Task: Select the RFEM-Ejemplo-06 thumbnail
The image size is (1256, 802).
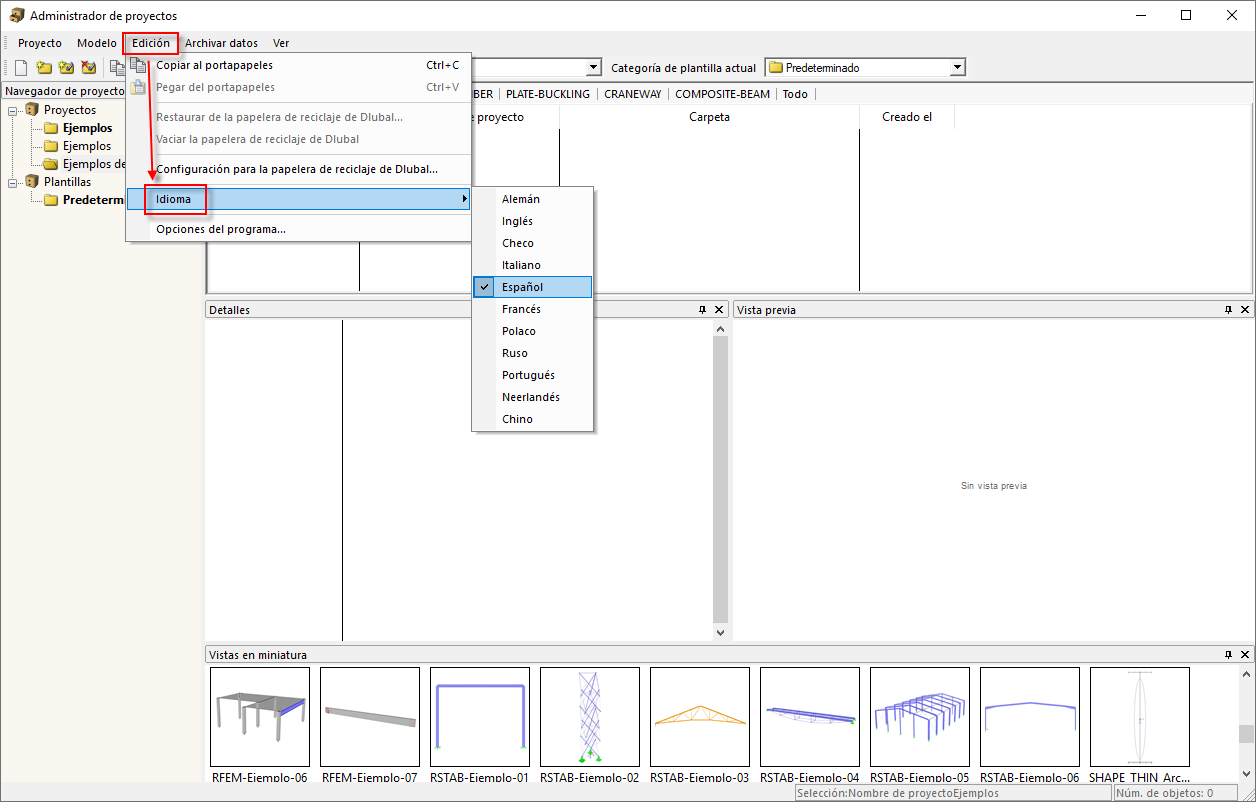Action: (x=260, y=717)
